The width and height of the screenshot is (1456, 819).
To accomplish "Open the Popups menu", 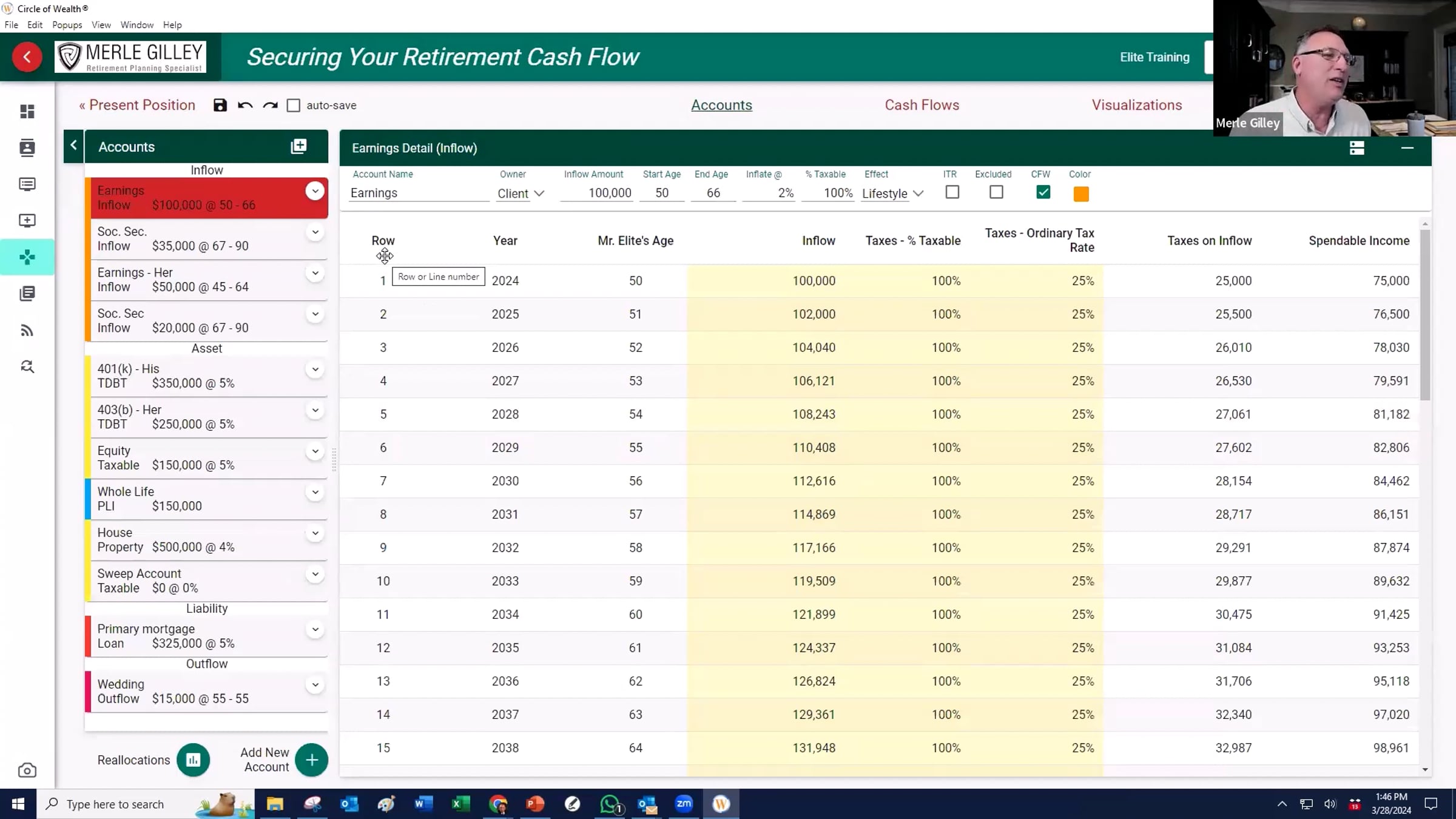I will coord(67,25).
